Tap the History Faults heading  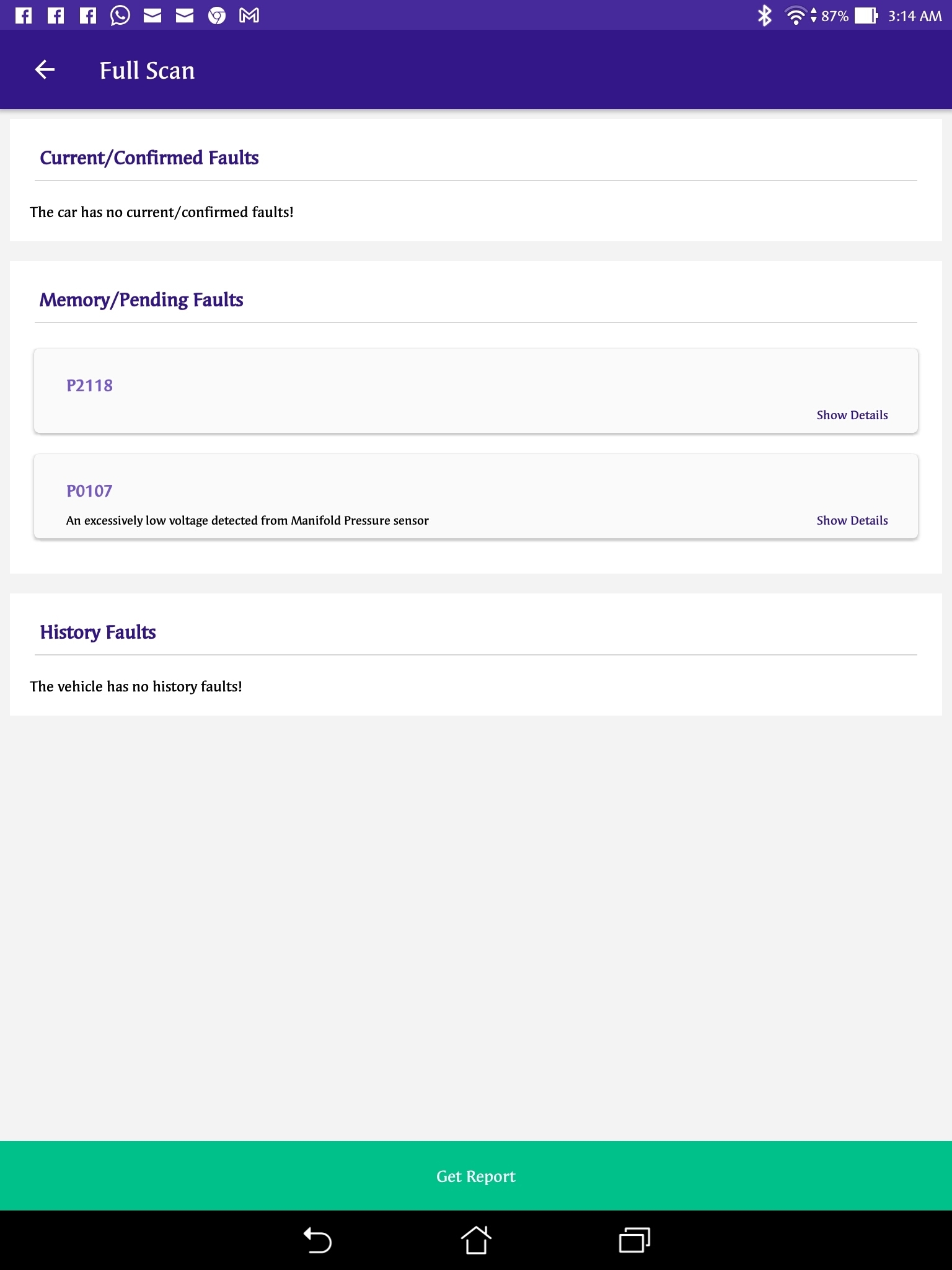(x=98, y=633)
